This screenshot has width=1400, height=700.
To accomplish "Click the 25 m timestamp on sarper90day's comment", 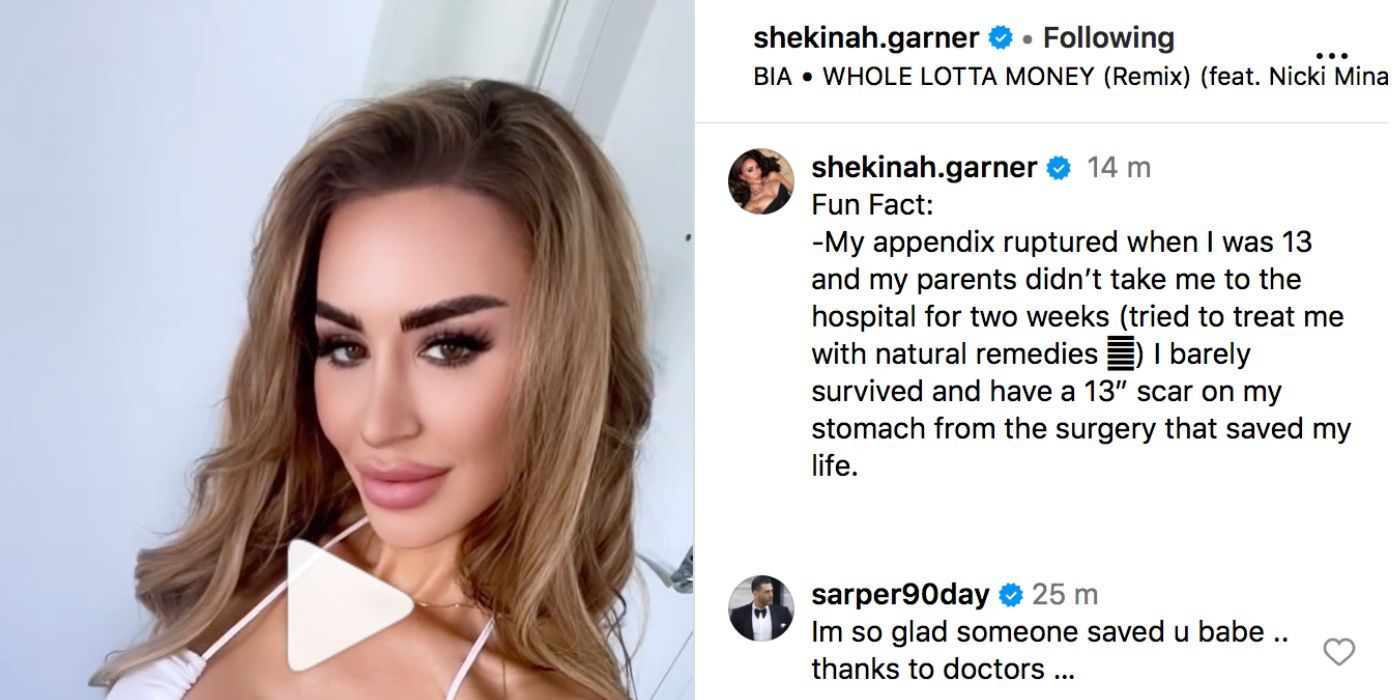I will point(1065,595).
